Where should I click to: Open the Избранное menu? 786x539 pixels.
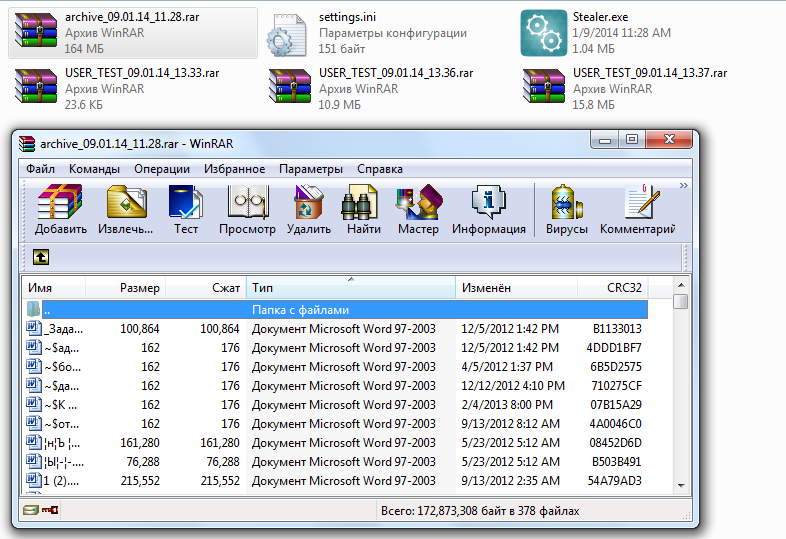pyautogui.click(x=235, y=169)
